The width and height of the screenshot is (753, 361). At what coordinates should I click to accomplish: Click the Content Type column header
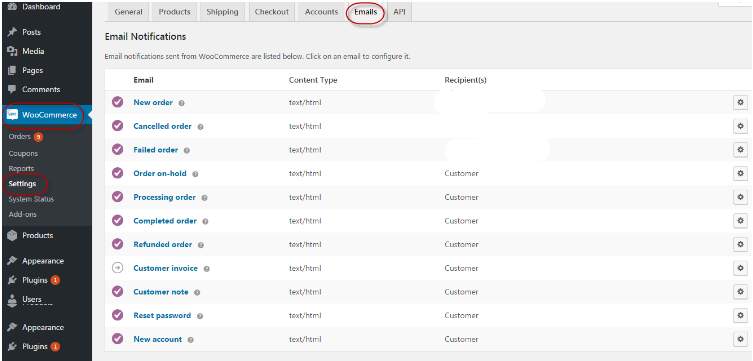313,80
